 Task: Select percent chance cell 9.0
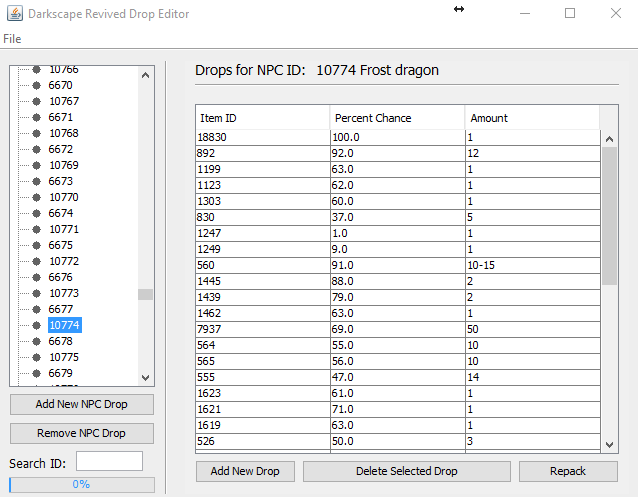tap(398, 249)
